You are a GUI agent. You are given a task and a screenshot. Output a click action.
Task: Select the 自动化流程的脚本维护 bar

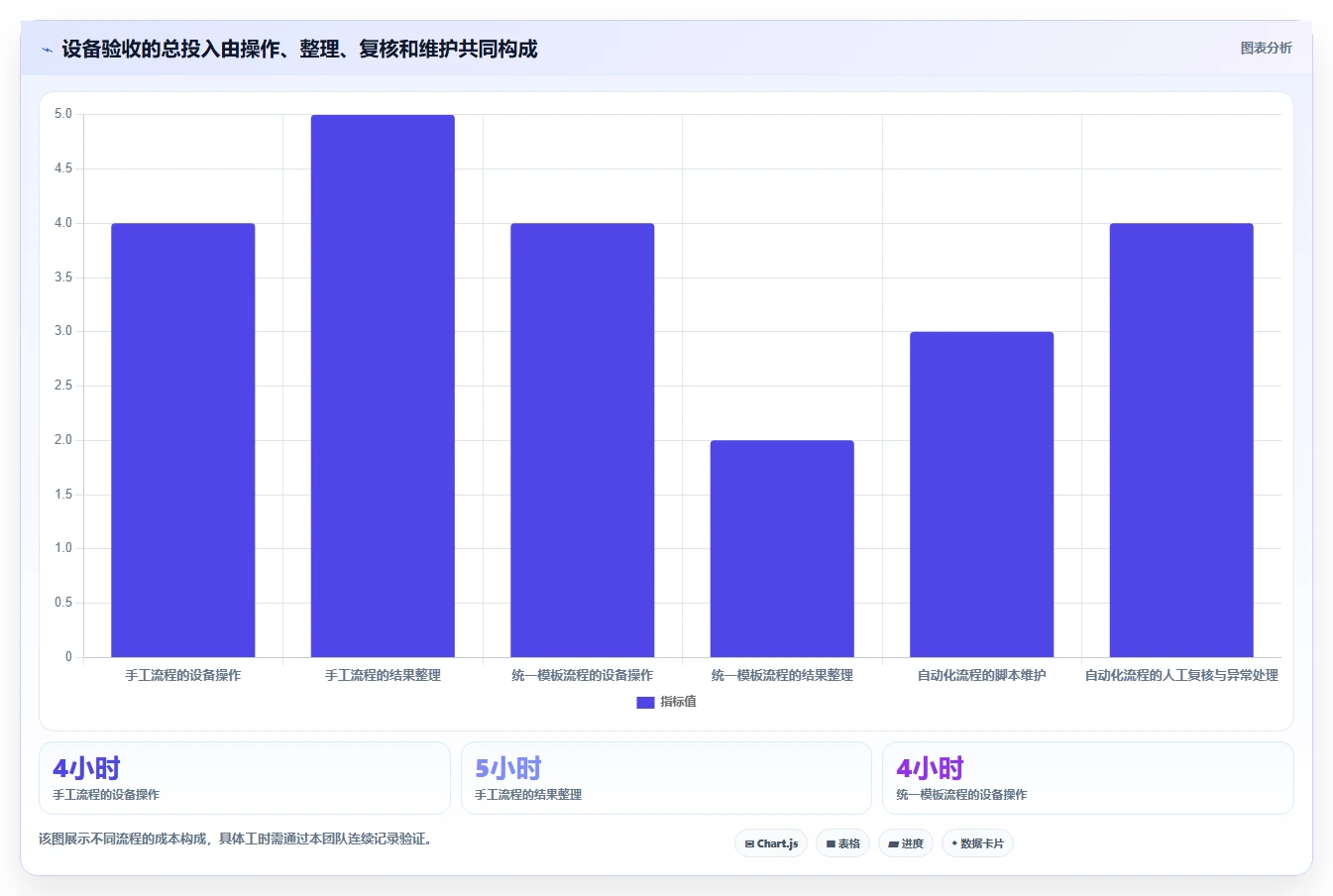click(x=982, y=495)
